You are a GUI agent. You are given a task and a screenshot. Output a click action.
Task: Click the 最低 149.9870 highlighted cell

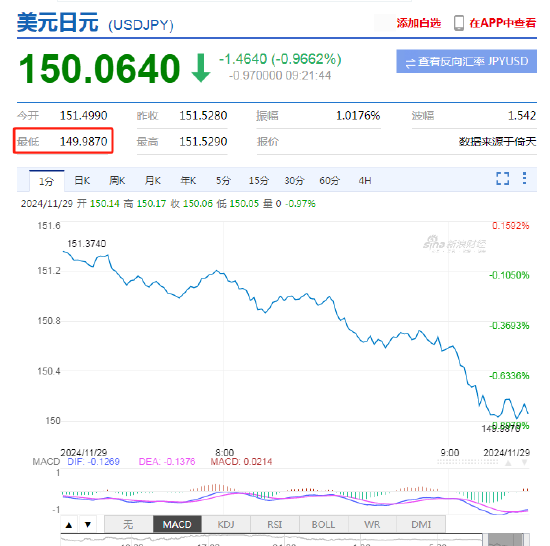pos(63,141)
